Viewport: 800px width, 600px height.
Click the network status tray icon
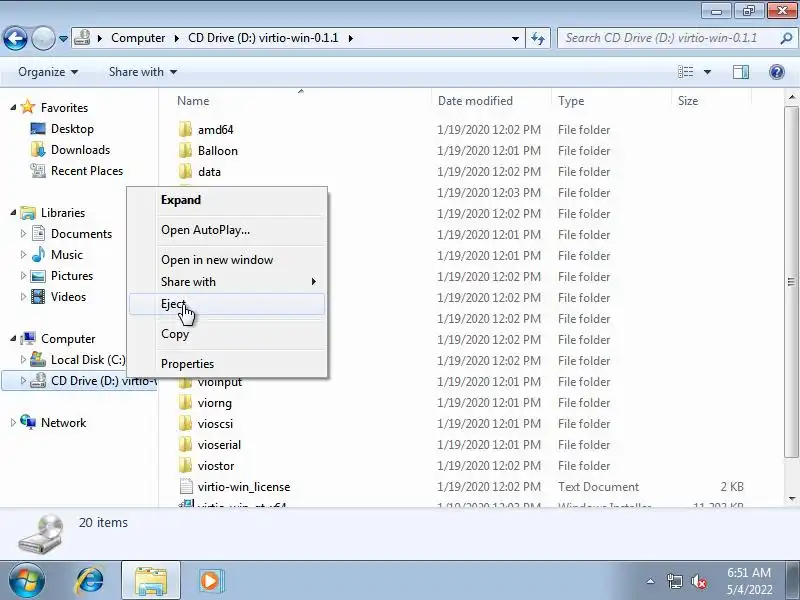[x=674, y=581]
